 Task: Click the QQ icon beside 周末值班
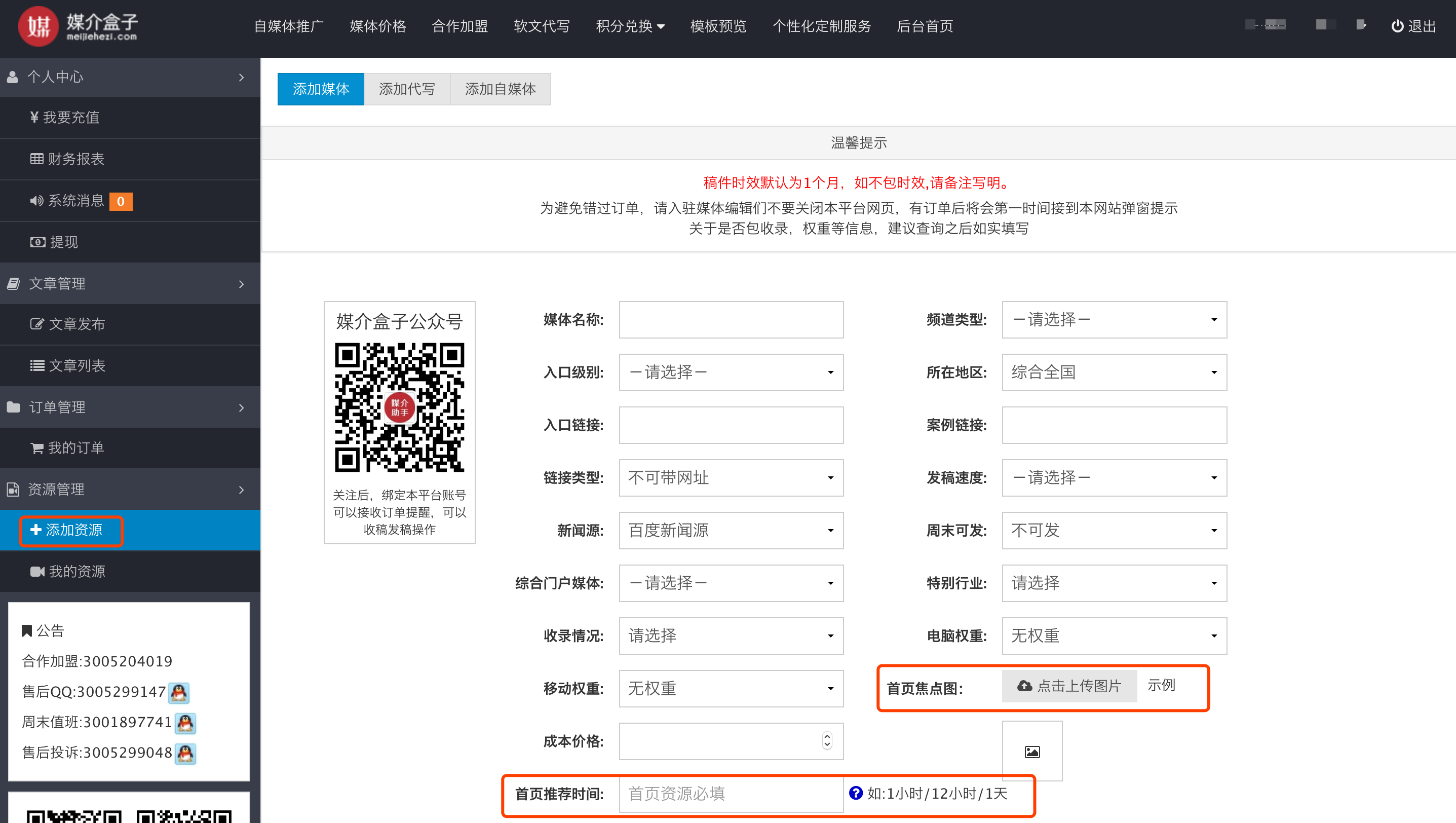(x=185, y=723)
